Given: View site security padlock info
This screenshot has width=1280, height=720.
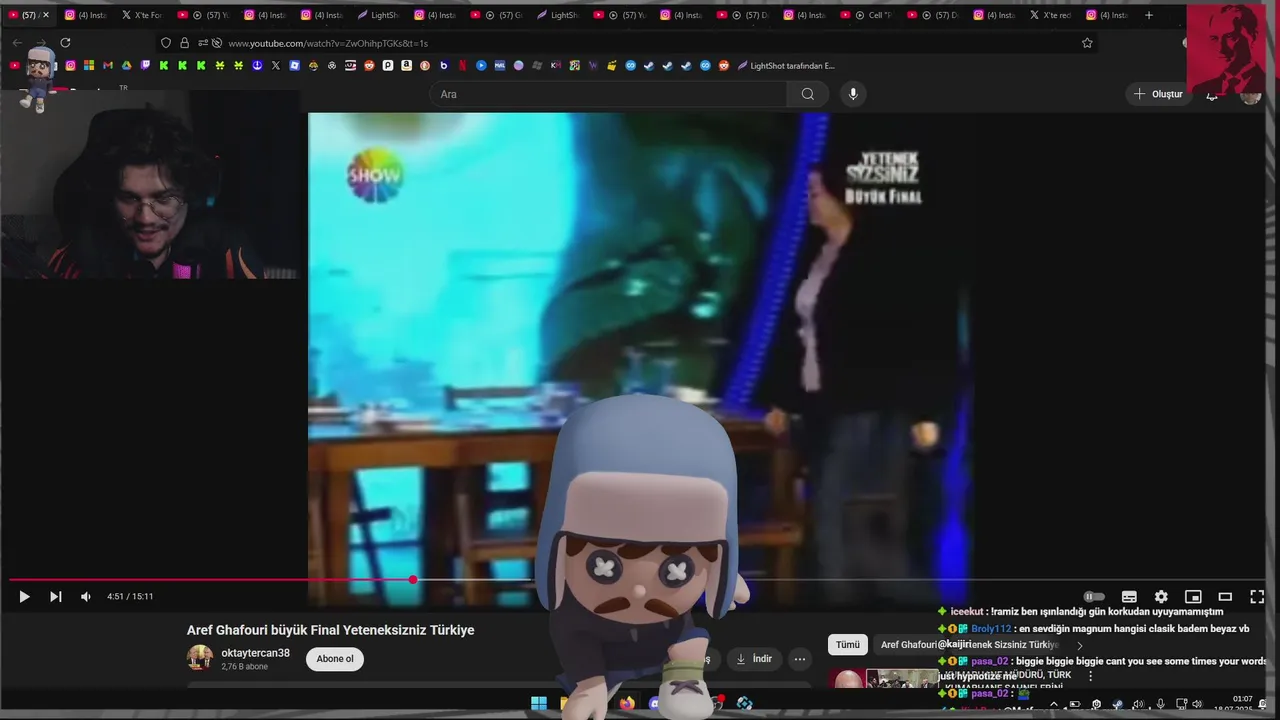Looking at the screenshot, I should pyautogui.click(x=184, y=43).
